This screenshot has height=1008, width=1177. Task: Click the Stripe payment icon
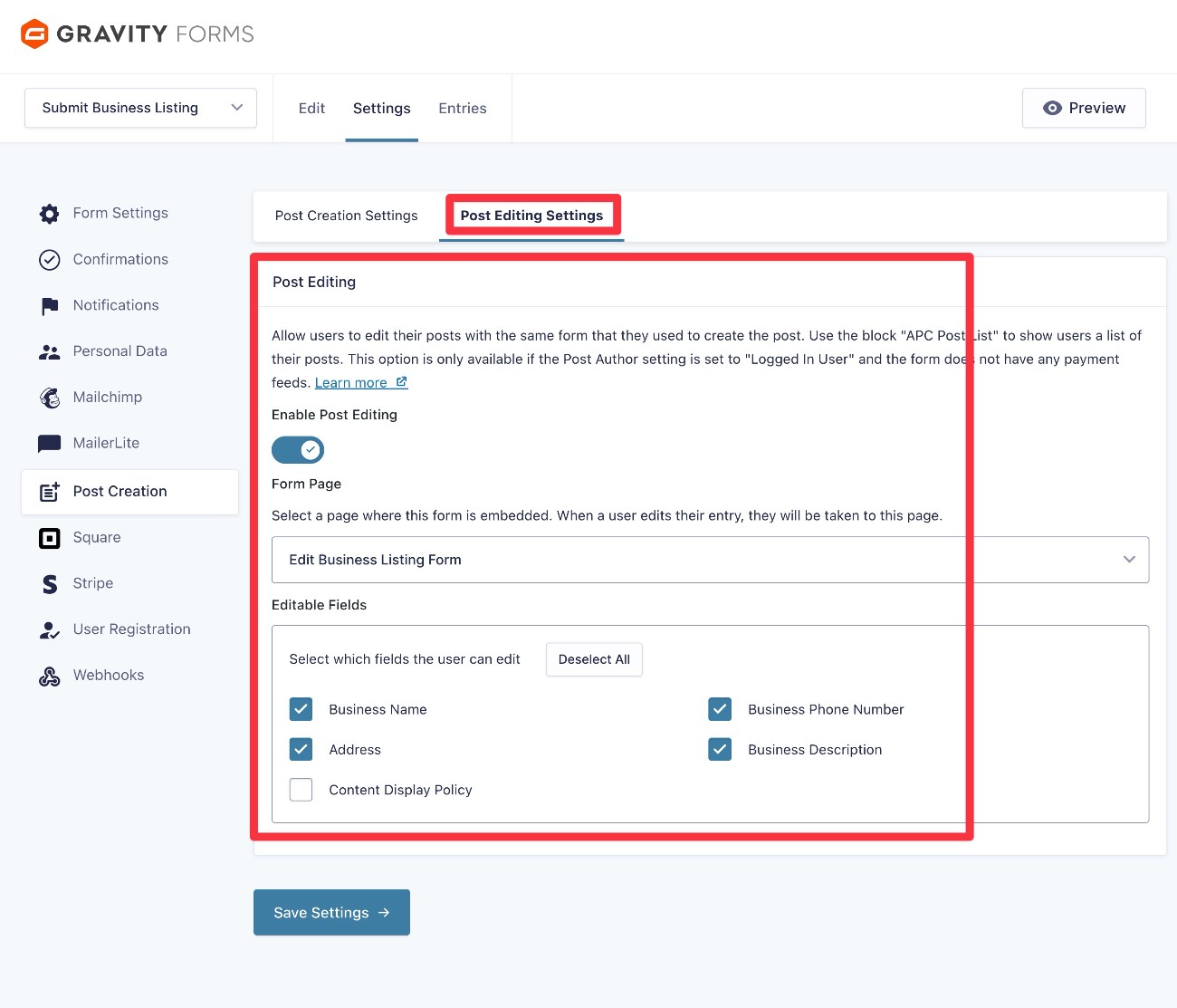tap(49, 583)
